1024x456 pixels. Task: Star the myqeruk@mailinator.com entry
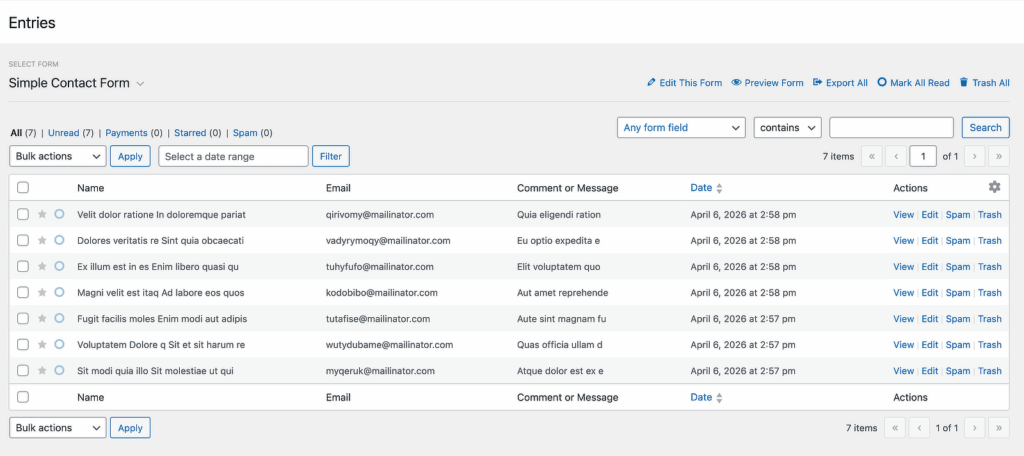[x=42, y=370]
